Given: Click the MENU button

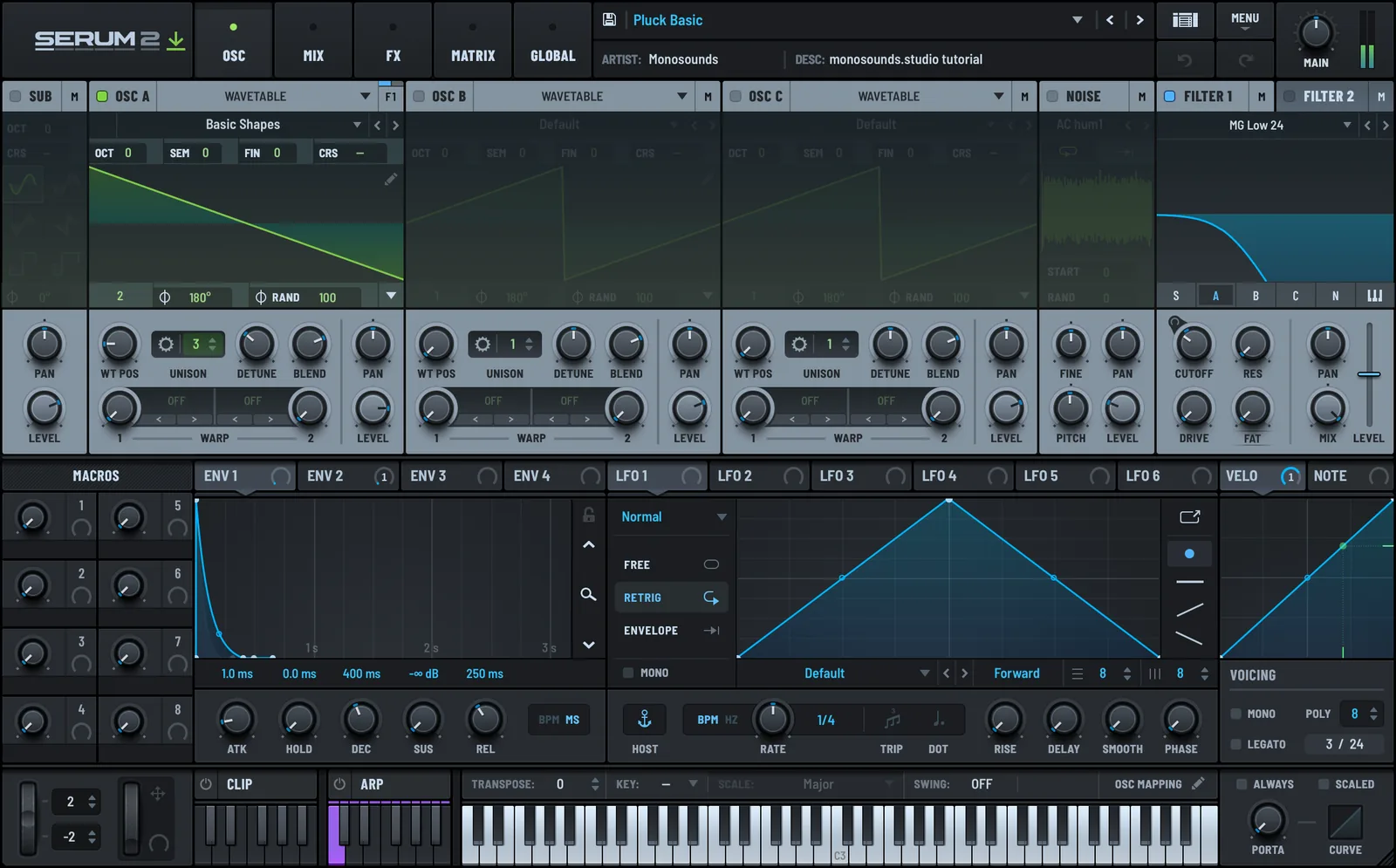Looking at the screenshot, I should [1245, 20].
